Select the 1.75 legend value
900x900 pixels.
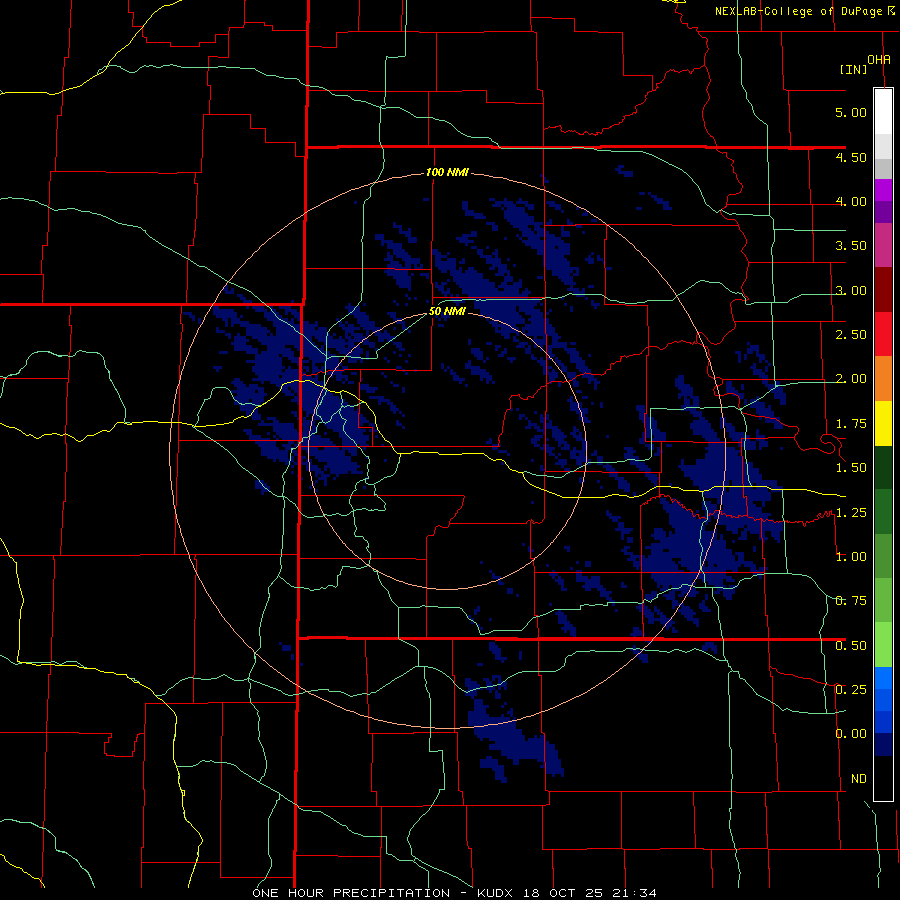[x=851, y=424]
